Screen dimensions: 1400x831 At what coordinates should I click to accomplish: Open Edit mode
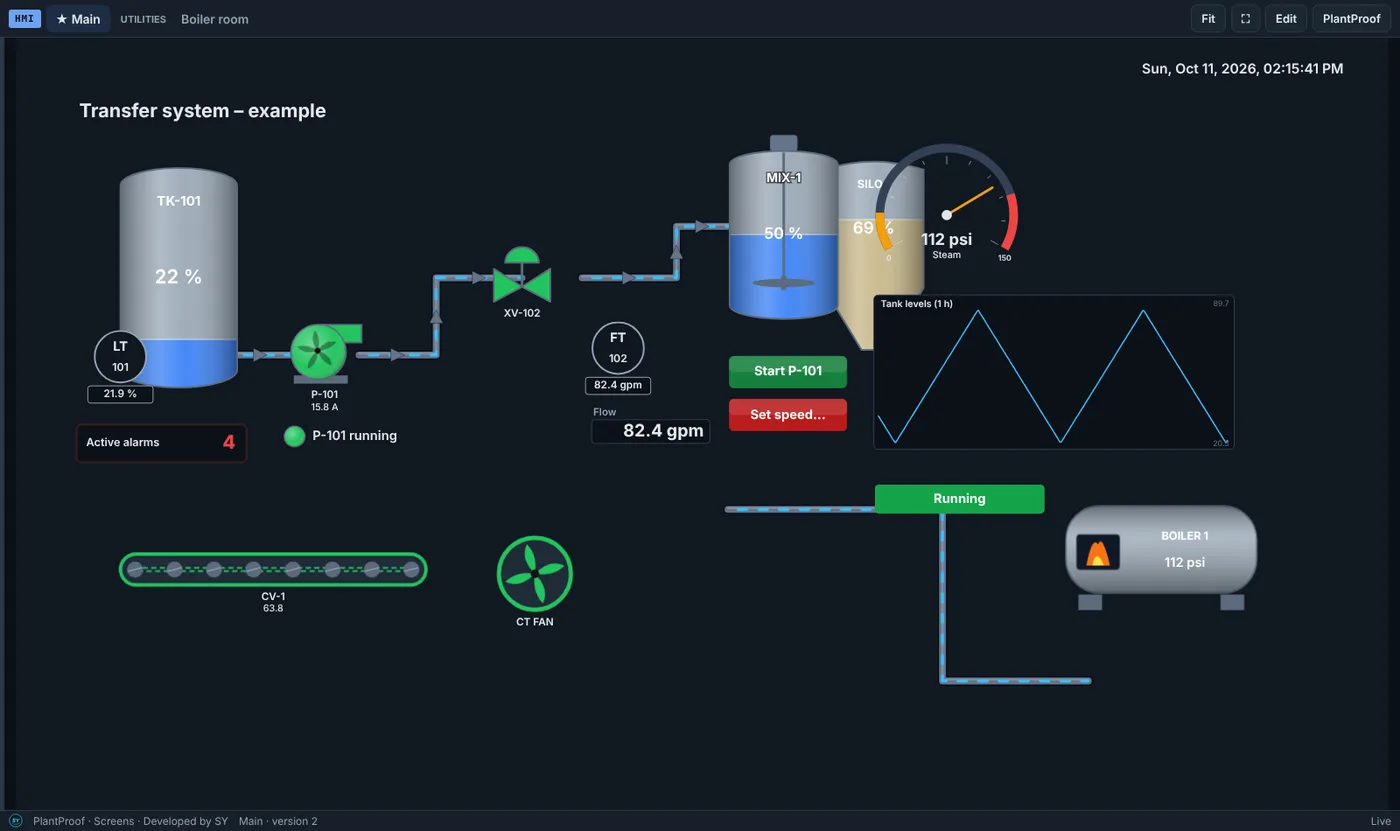point(1286,19)
